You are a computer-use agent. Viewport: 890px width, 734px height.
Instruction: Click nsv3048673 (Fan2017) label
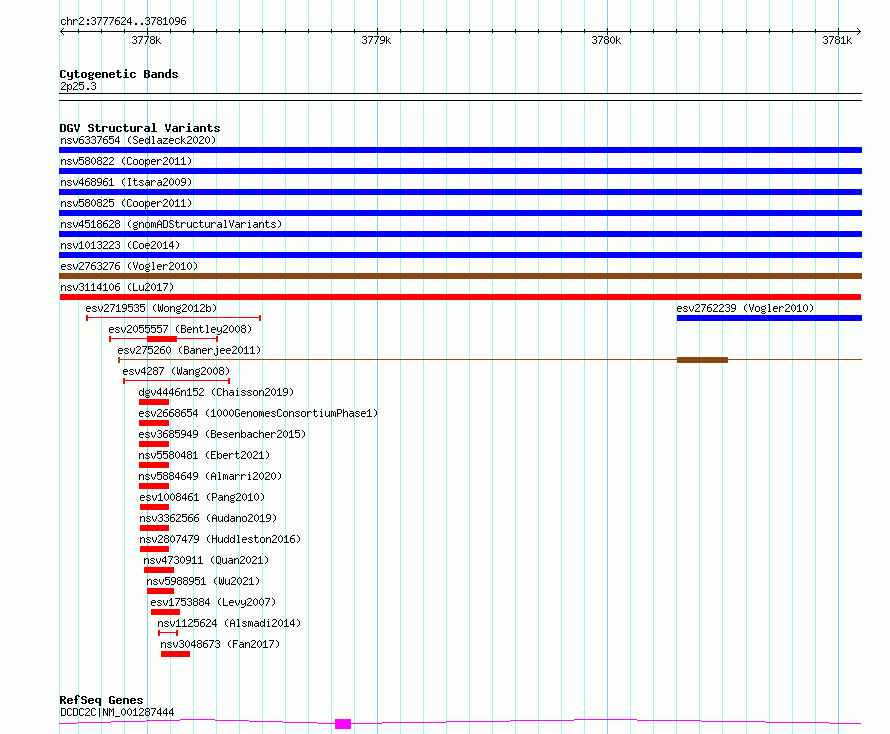point(220,644)
